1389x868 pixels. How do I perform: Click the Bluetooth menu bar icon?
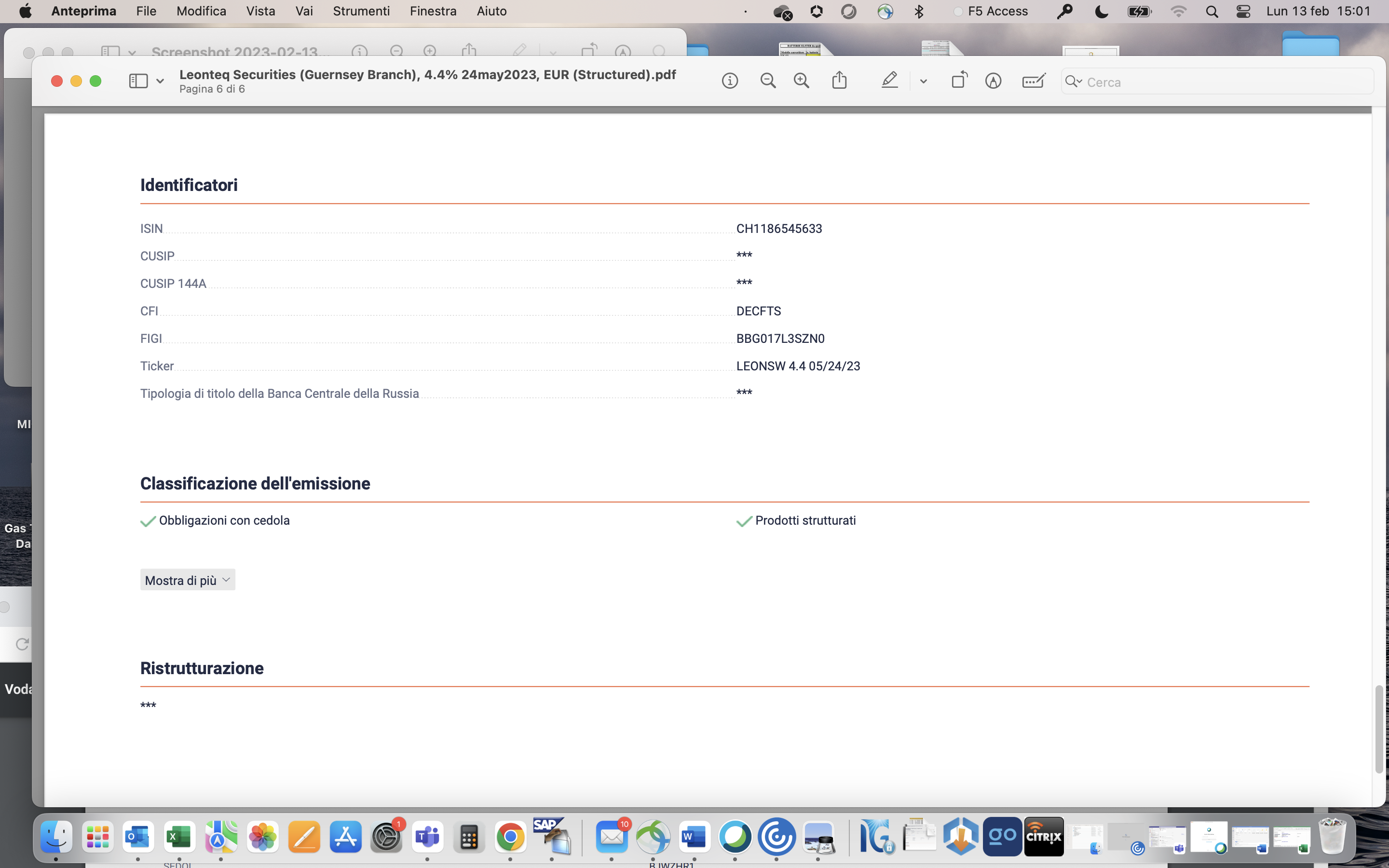(x=919, y=12)
